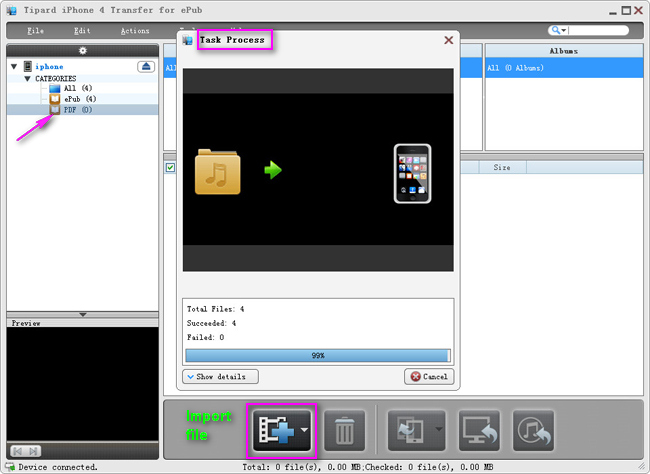
Task: Select the ePub (4) category
Action: [x=79, y=99]
